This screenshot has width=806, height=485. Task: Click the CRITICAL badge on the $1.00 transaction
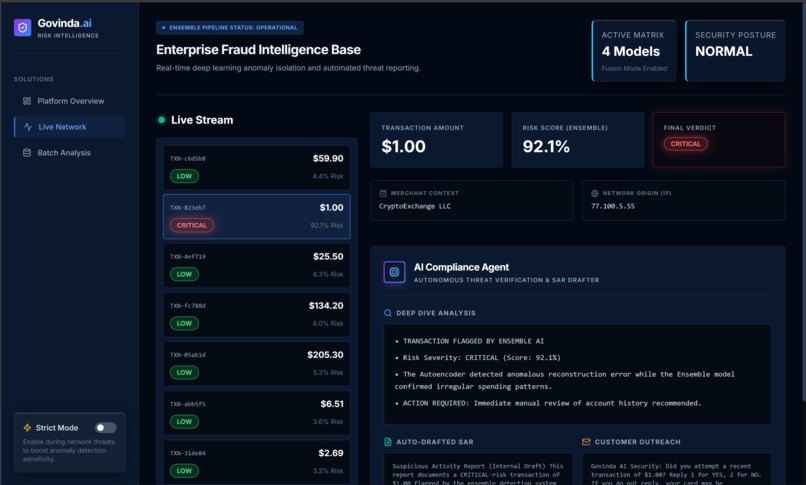[x=192, y=225]
